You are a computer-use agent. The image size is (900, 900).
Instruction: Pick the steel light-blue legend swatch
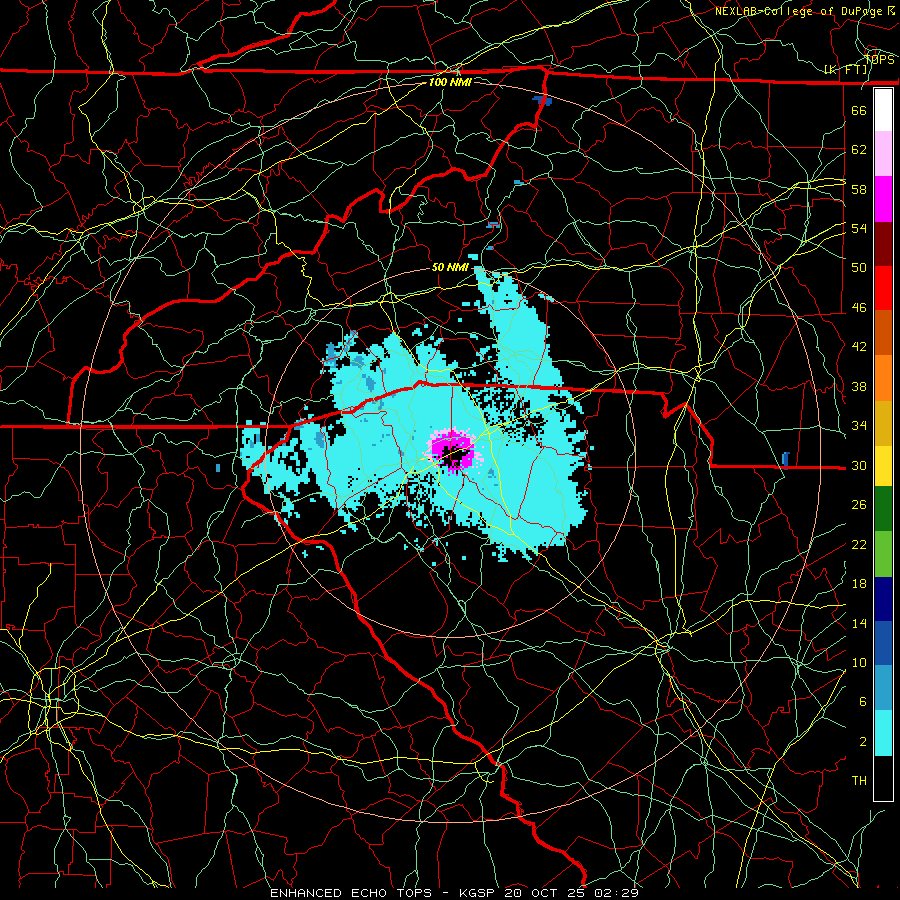tap(883, 688)
